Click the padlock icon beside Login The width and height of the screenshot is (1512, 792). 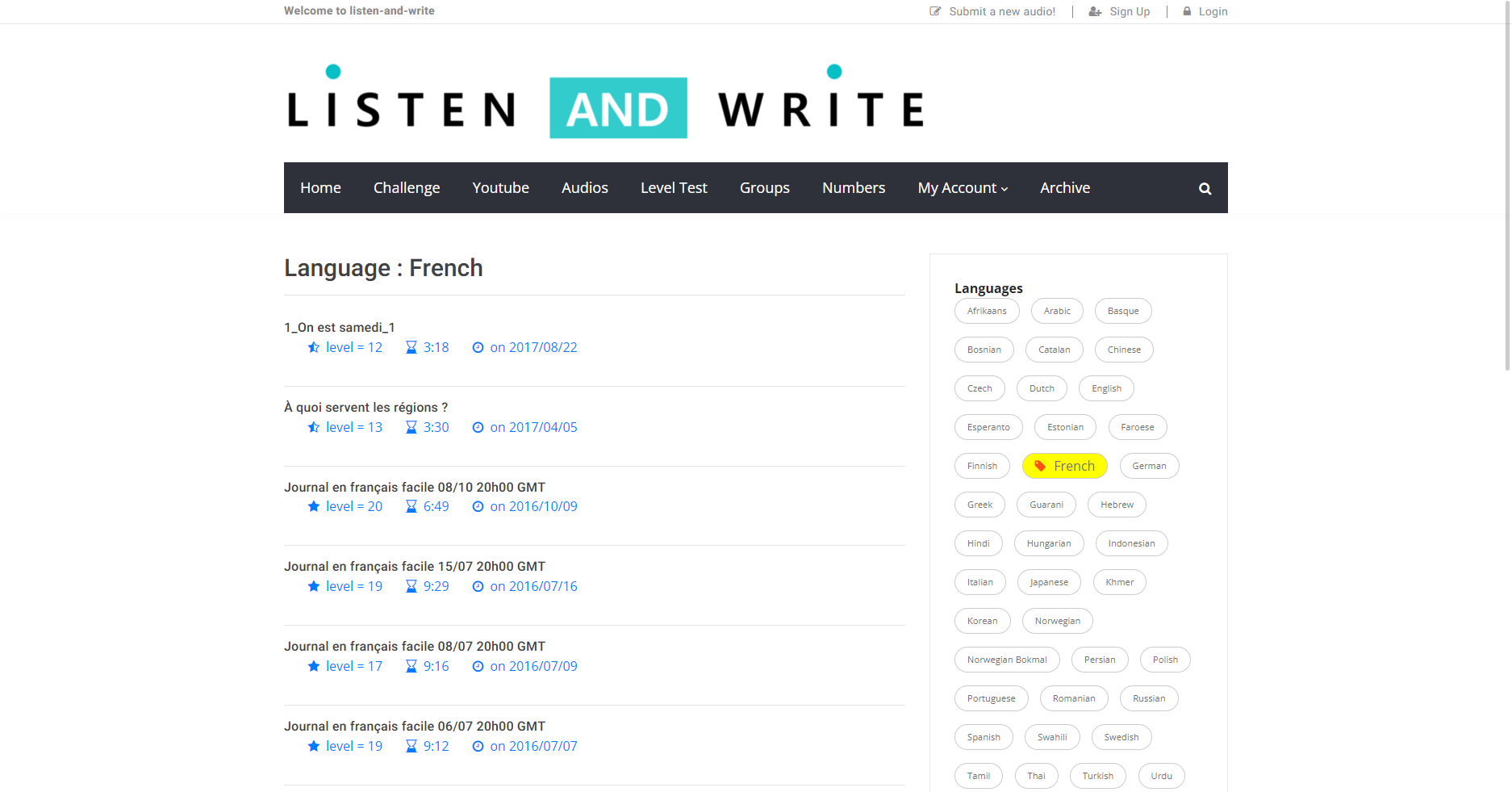tap(1186, 11)
